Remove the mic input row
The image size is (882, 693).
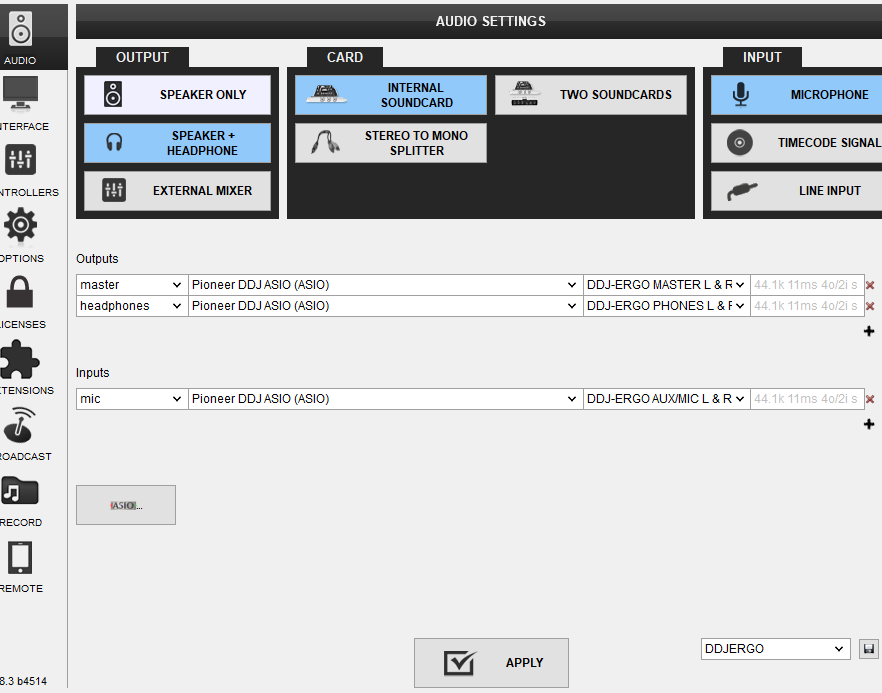870,399
